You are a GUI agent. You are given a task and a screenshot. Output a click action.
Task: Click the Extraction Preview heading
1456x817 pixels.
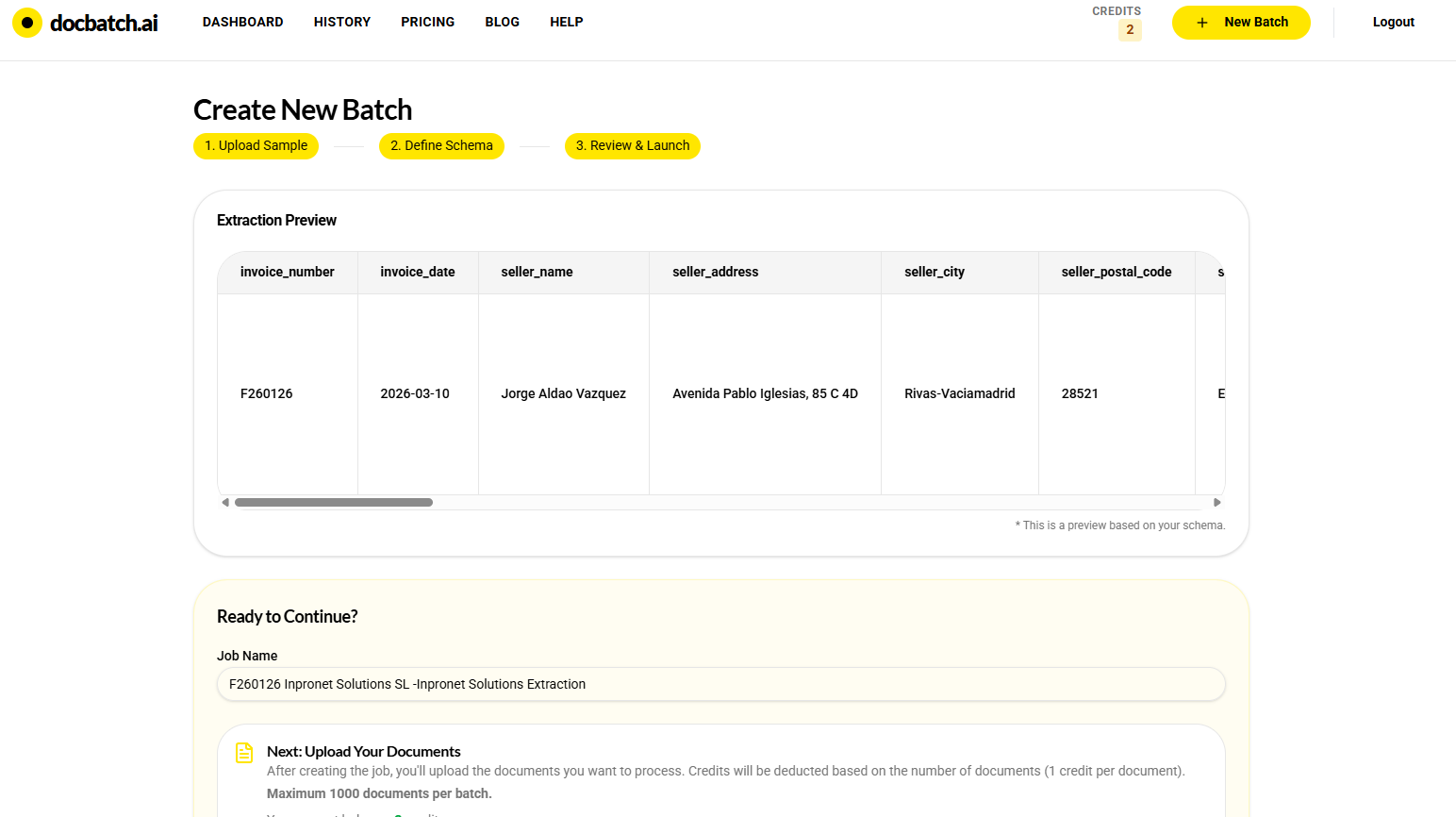(x=276, y=221)
